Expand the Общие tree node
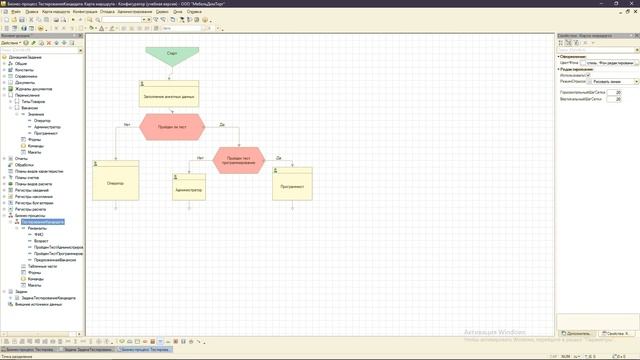The width and height of the screenshot is (640, 360). [x=4, y=64]
